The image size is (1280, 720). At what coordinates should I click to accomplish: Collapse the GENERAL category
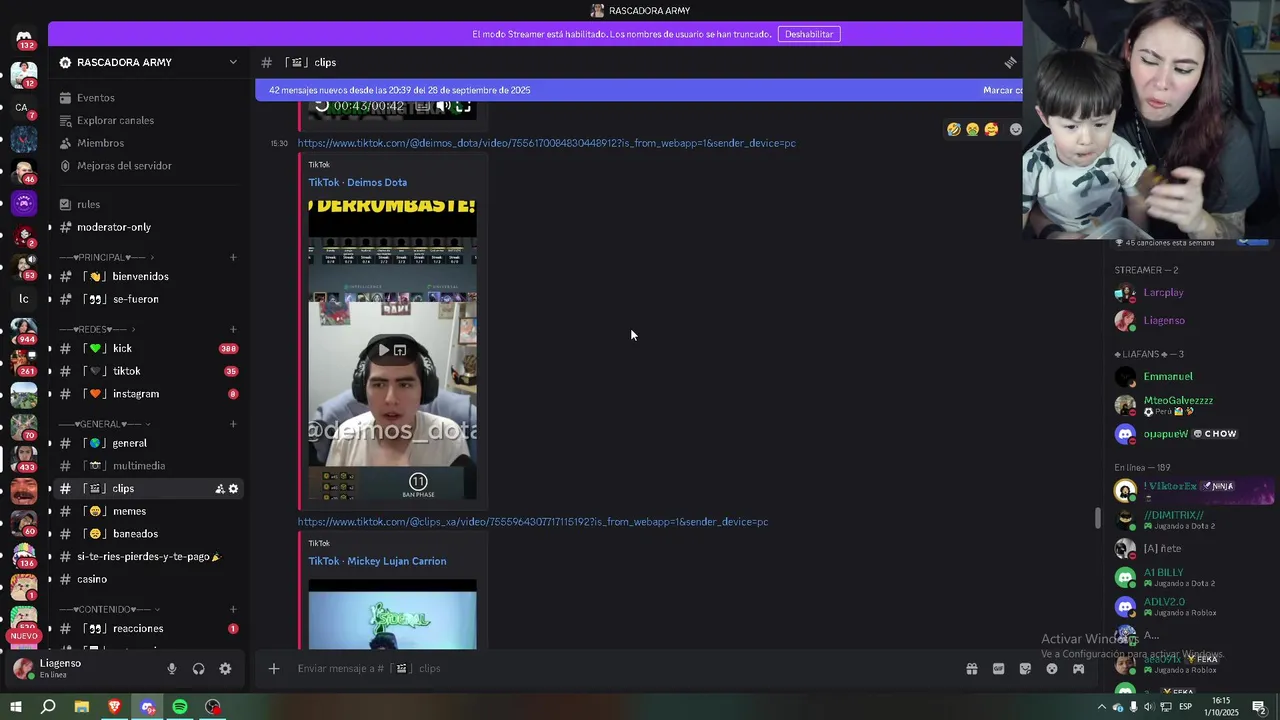point(104,424)
